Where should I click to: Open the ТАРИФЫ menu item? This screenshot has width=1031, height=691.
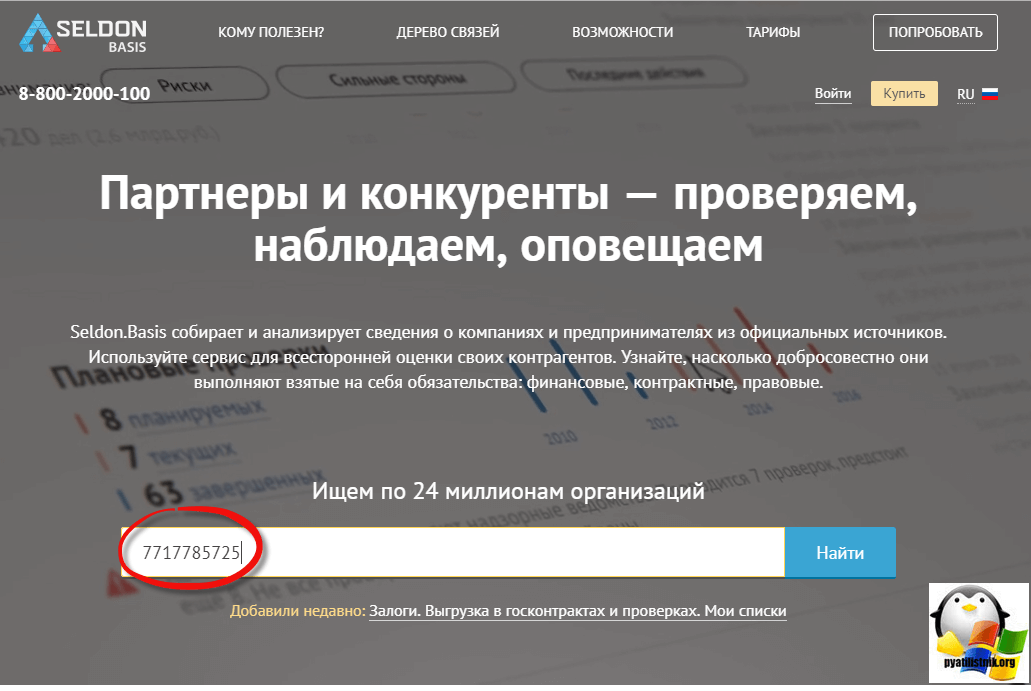[x=773, y=32]
